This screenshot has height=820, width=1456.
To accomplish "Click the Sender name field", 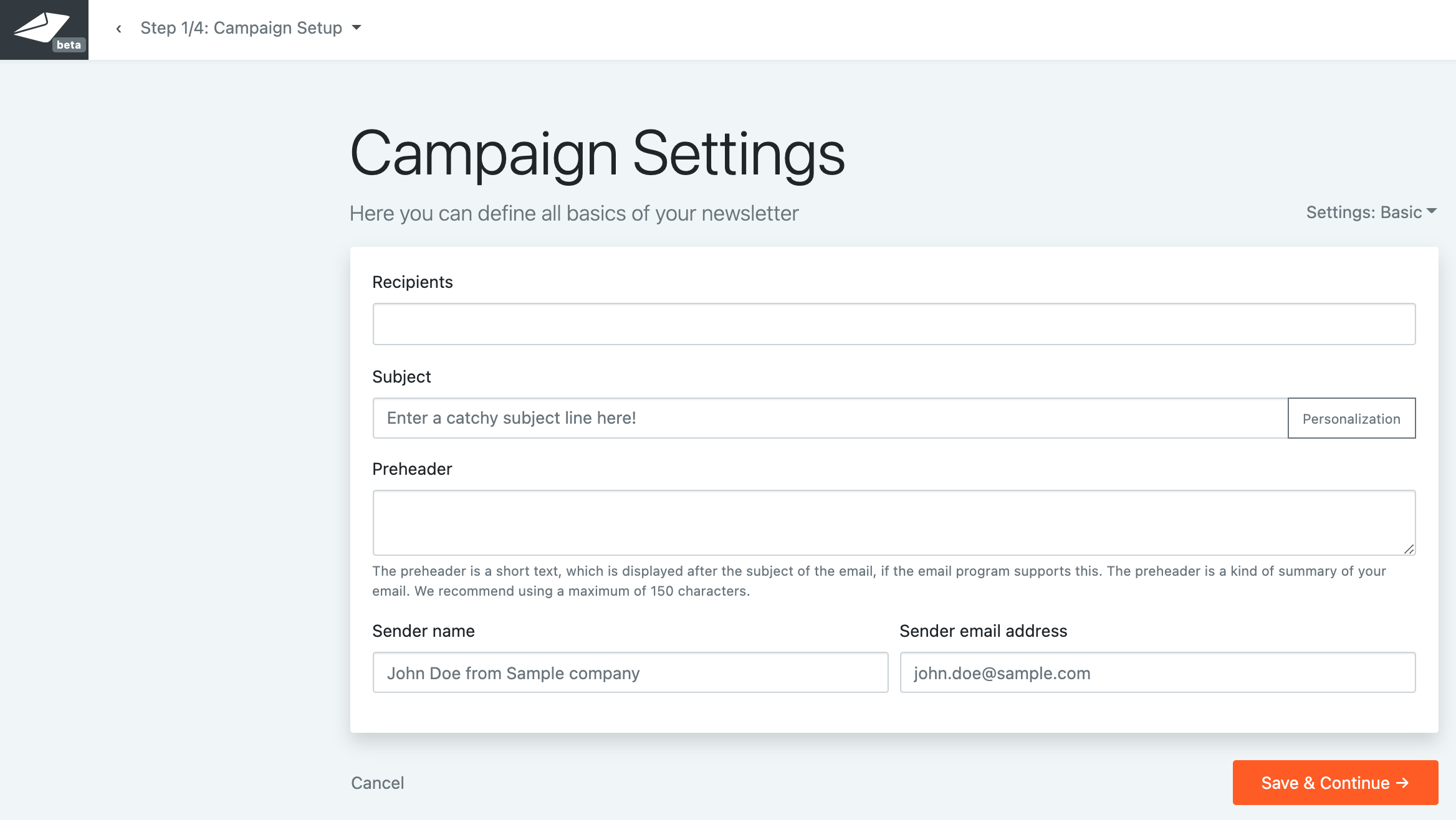I will [x=630, y=672].
